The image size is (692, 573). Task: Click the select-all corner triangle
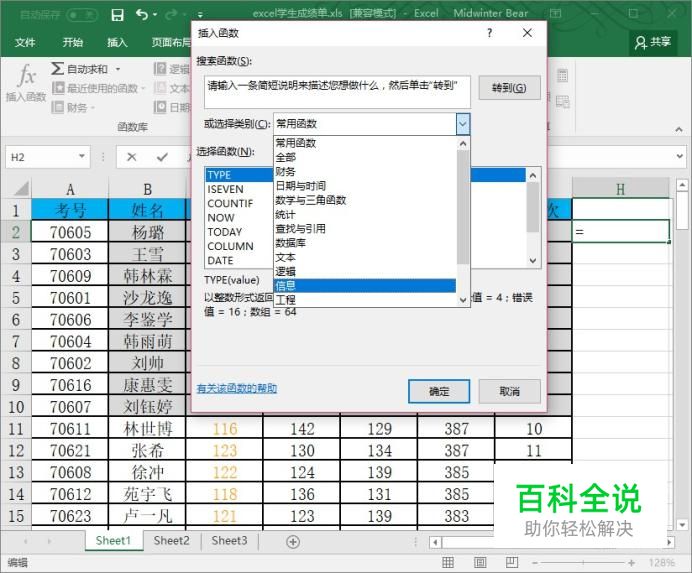point(21,189)
